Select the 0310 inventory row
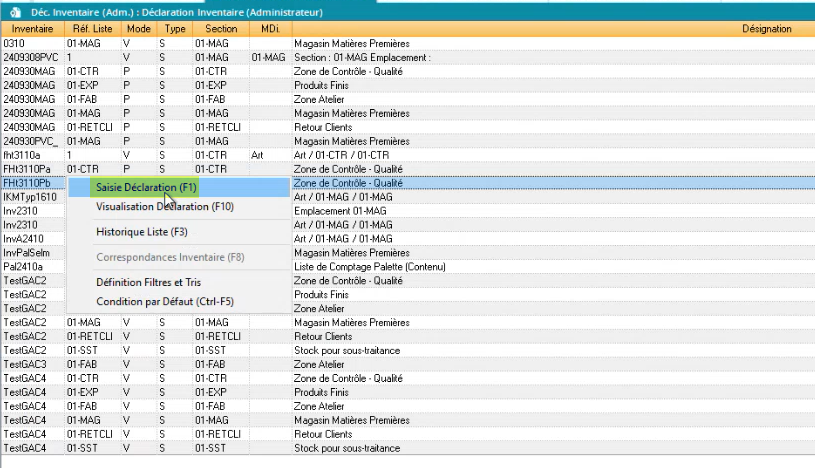Image resolution: width=815 pixels, height=468 pixels. point(30,44)
